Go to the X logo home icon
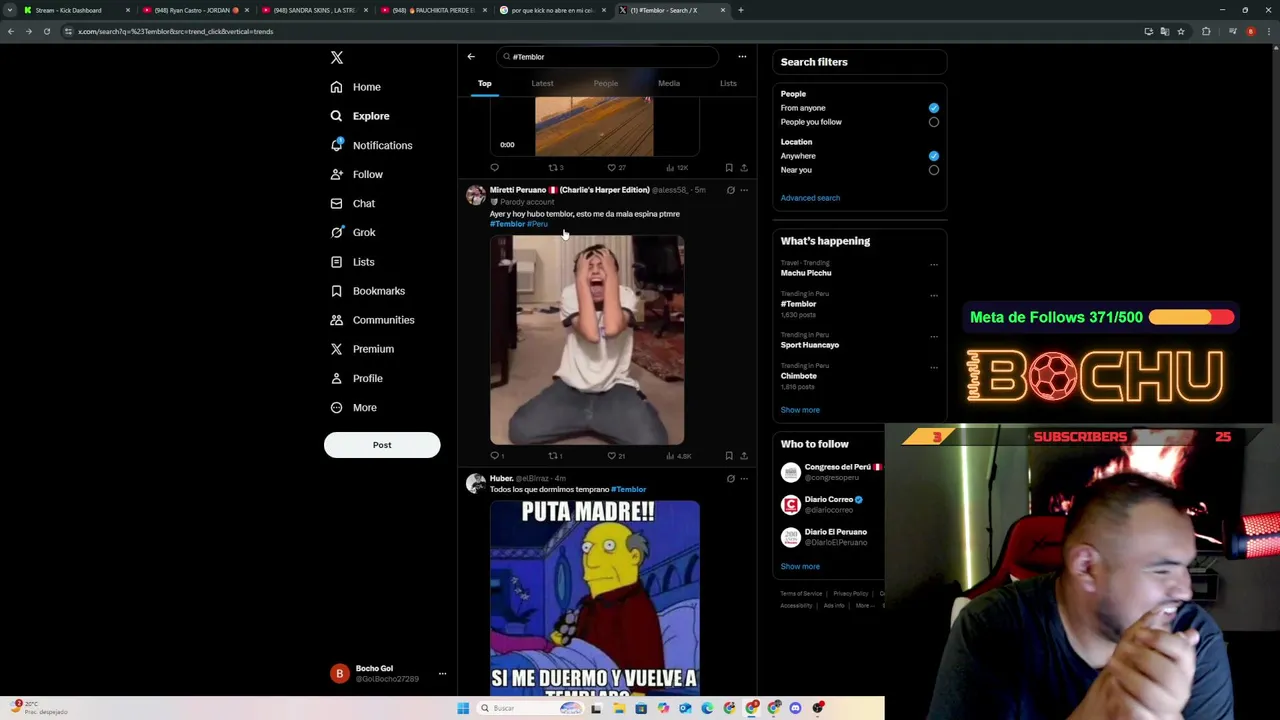 [x=337, y=58]
